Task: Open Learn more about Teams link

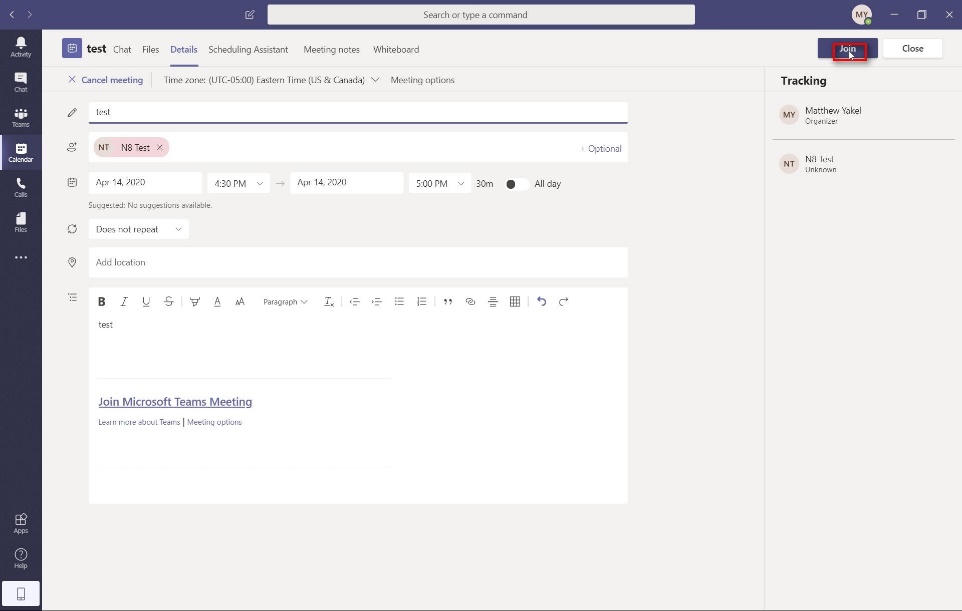Action: point(139,422)
